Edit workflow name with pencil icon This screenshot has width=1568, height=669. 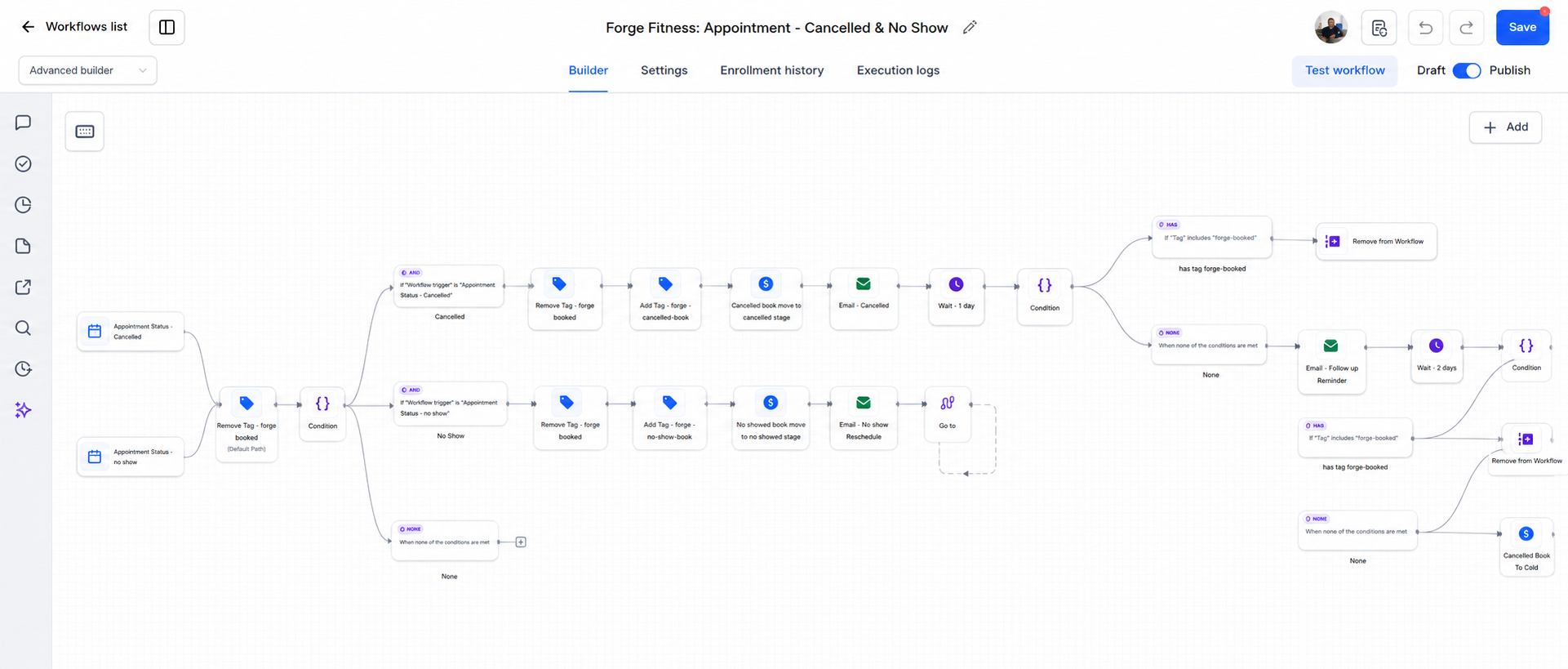(970, 27)
